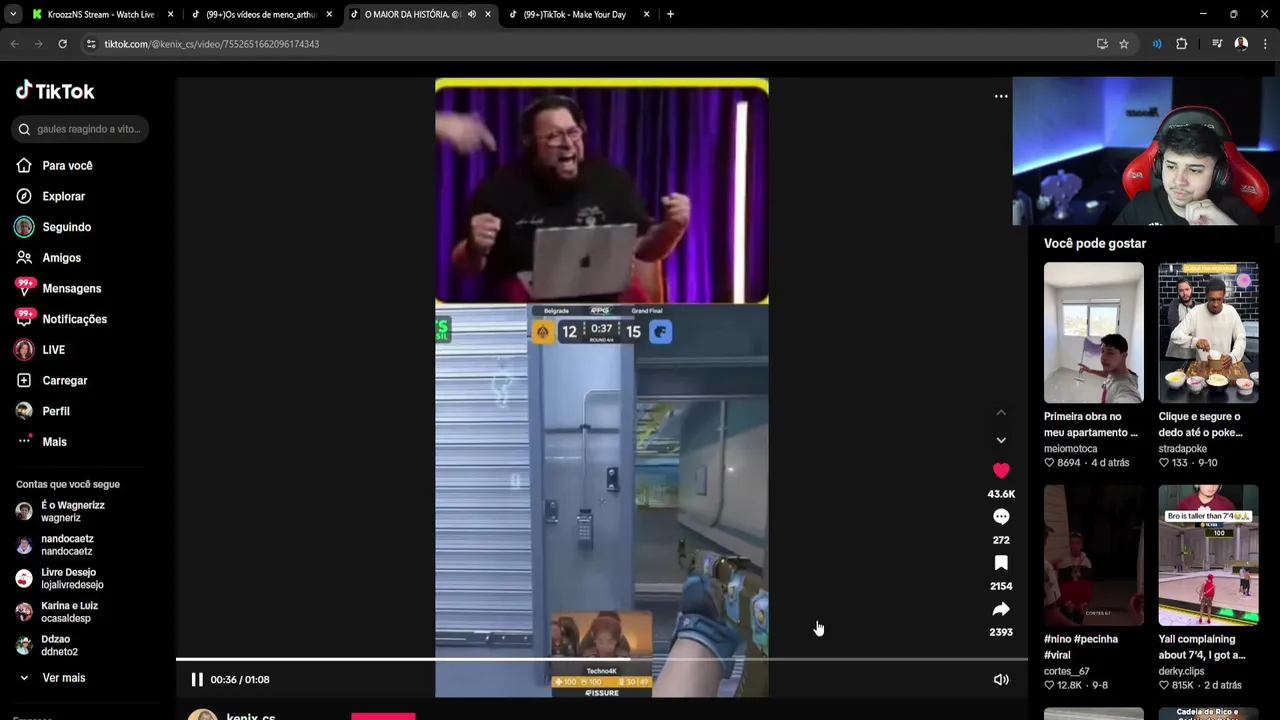1280x720 pixels.
Task: Open derky.clips recommended video thumbnail
Action: pyautogui.click(x=1208, y=556)
